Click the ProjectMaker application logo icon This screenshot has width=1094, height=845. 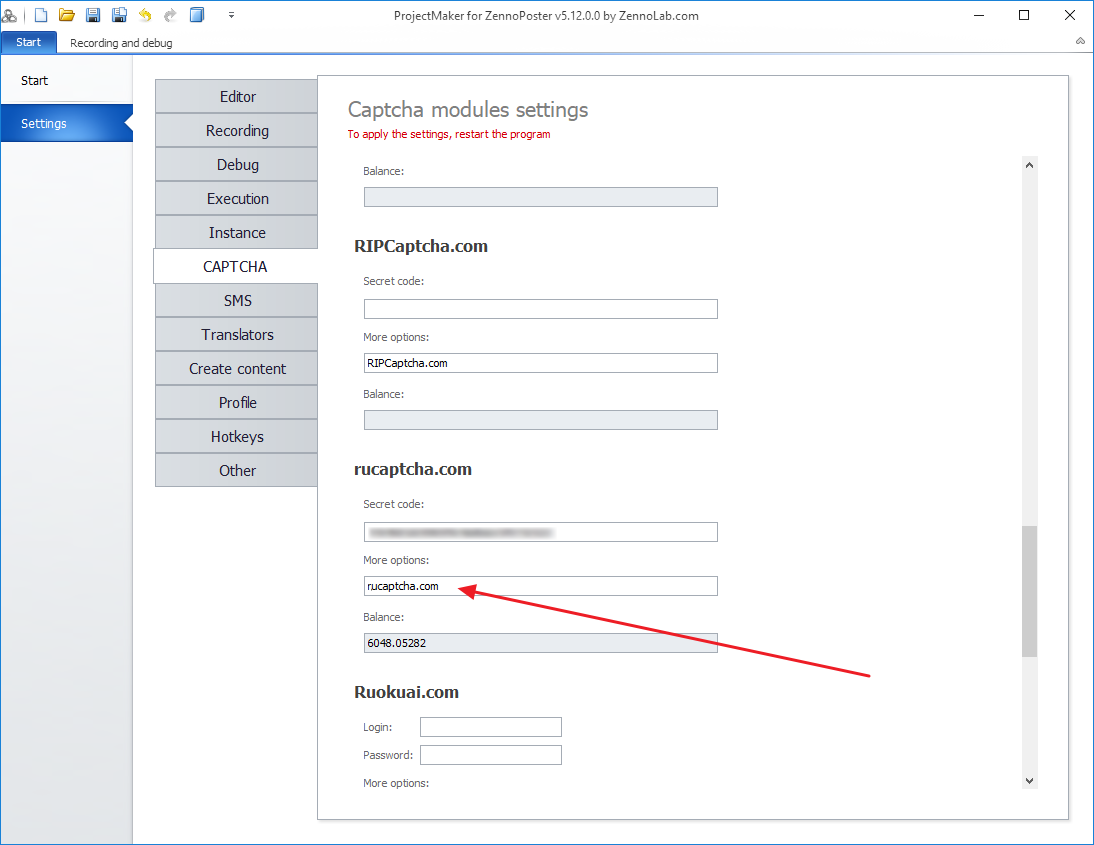coord(10,15)
